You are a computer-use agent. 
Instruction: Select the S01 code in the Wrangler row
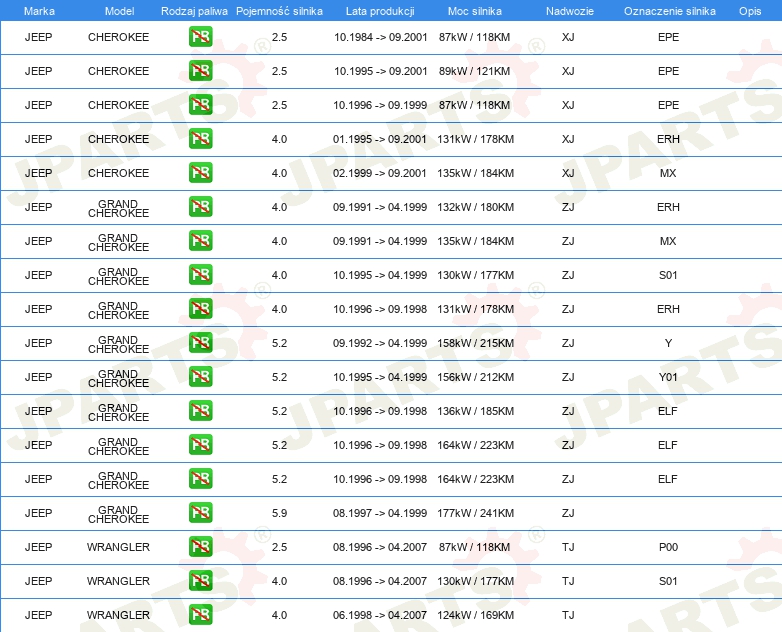pyautogui.click(x=668, y=581)
